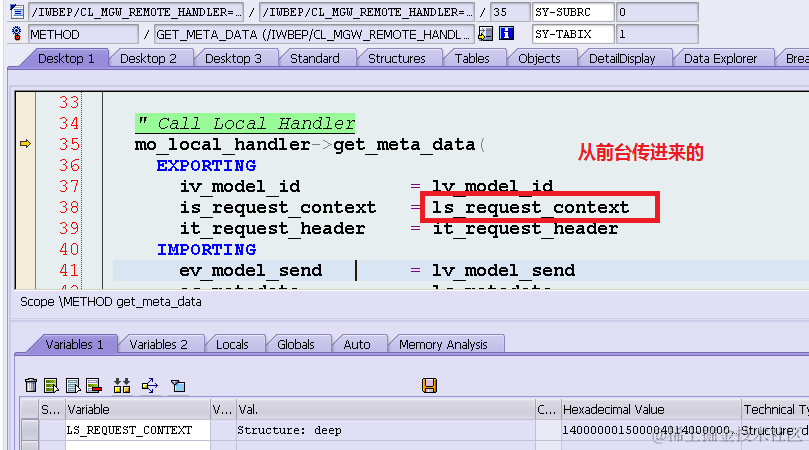809x450 pixels.
Task: Open the Desktop 3 tab
Action: [x=233, y=58]
